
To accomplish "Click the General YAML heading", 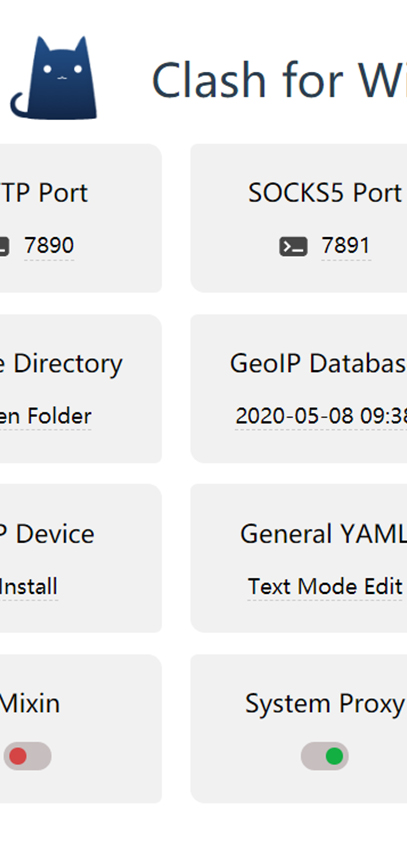I will (x=323, y=534).
